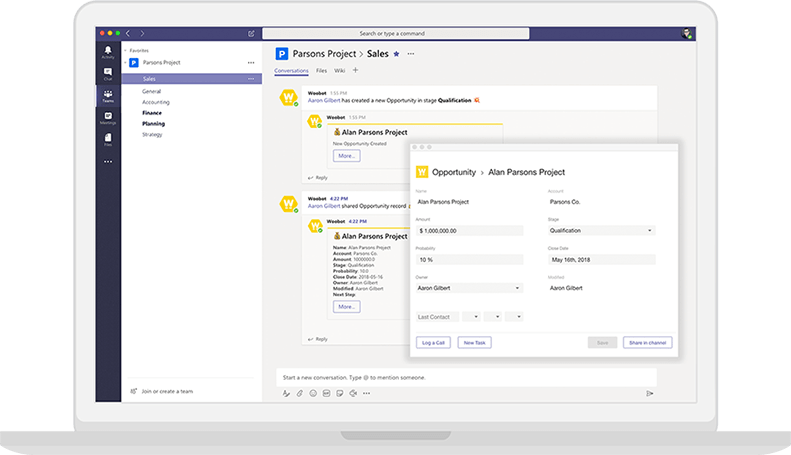This screenshot has height=455, width=791.
Task: Select the Teams sidebar icon
Action: 108,96
